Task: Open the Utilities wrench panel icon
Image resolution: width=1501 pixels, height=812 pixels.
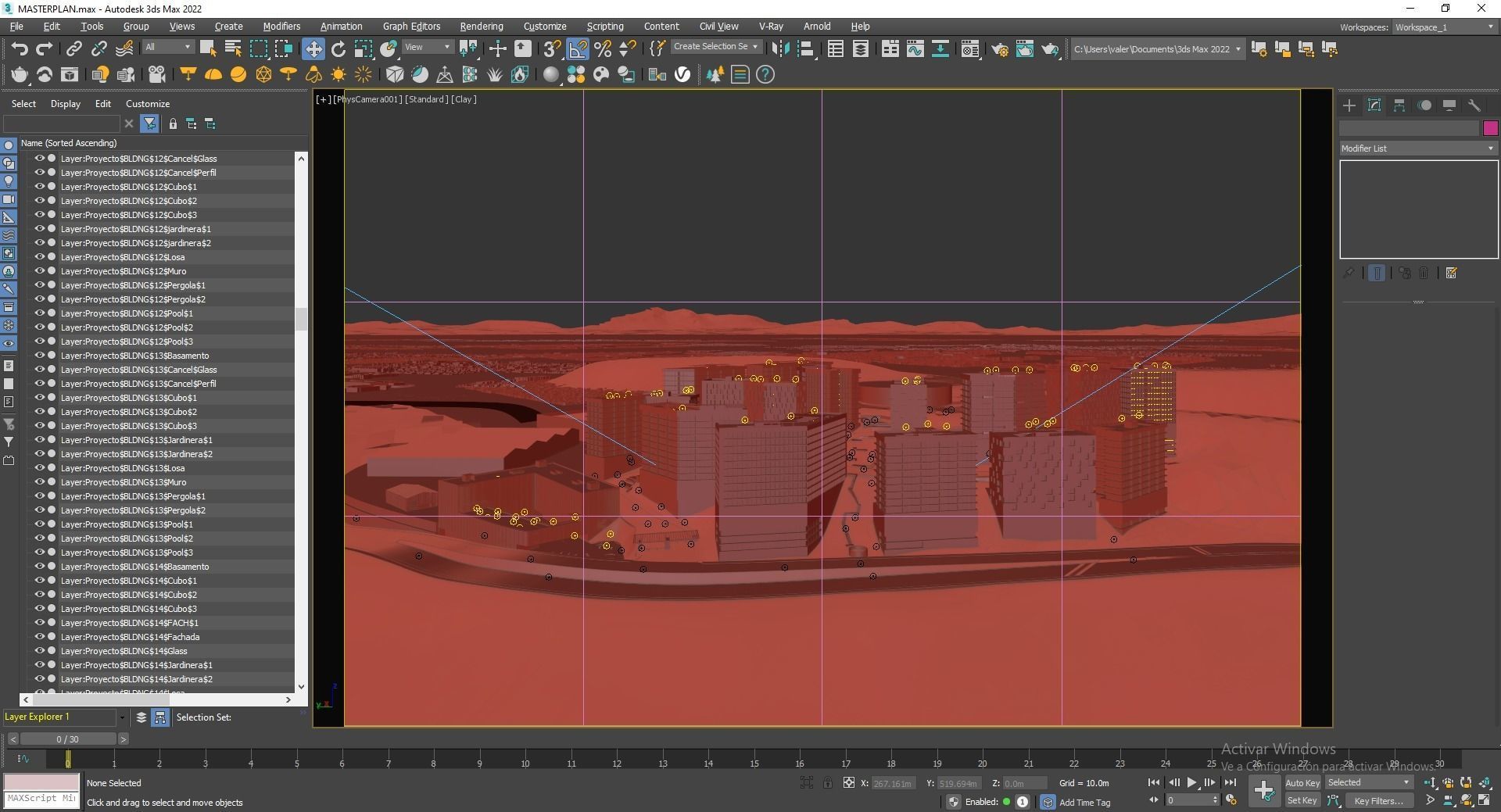Action: point(1474,106)
